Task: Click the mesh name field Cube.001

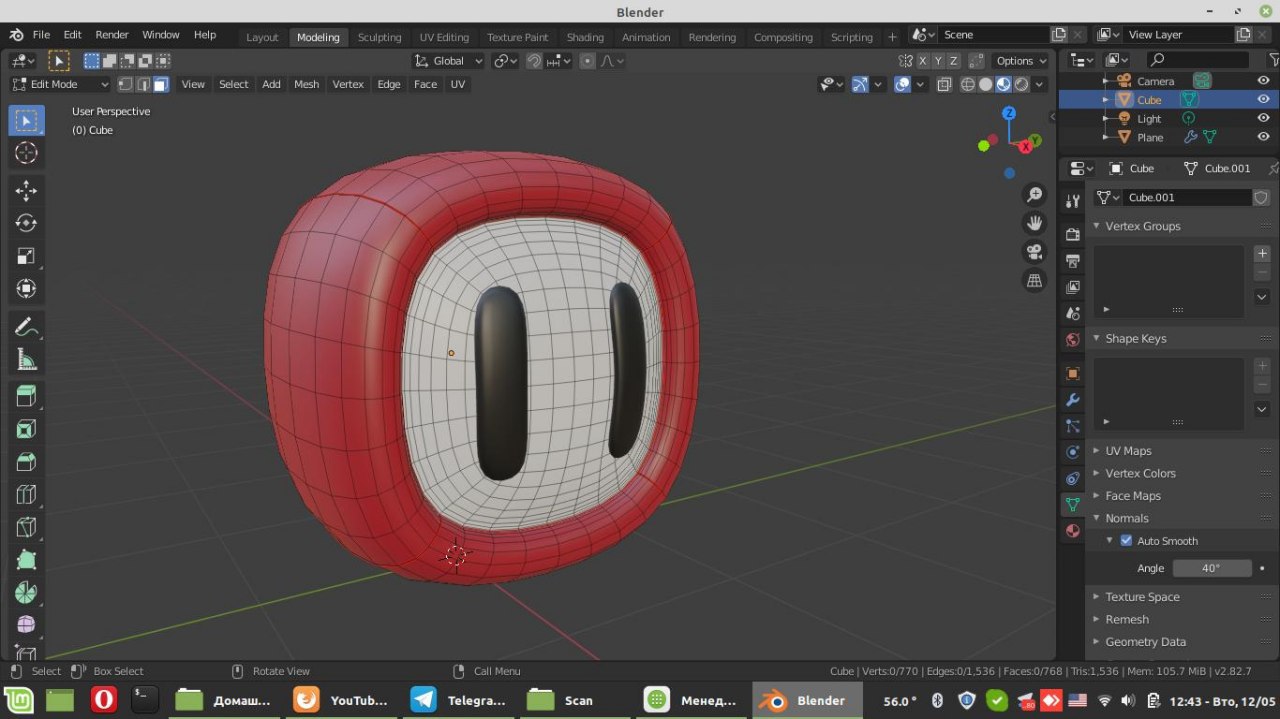Action: point(1186,198)
